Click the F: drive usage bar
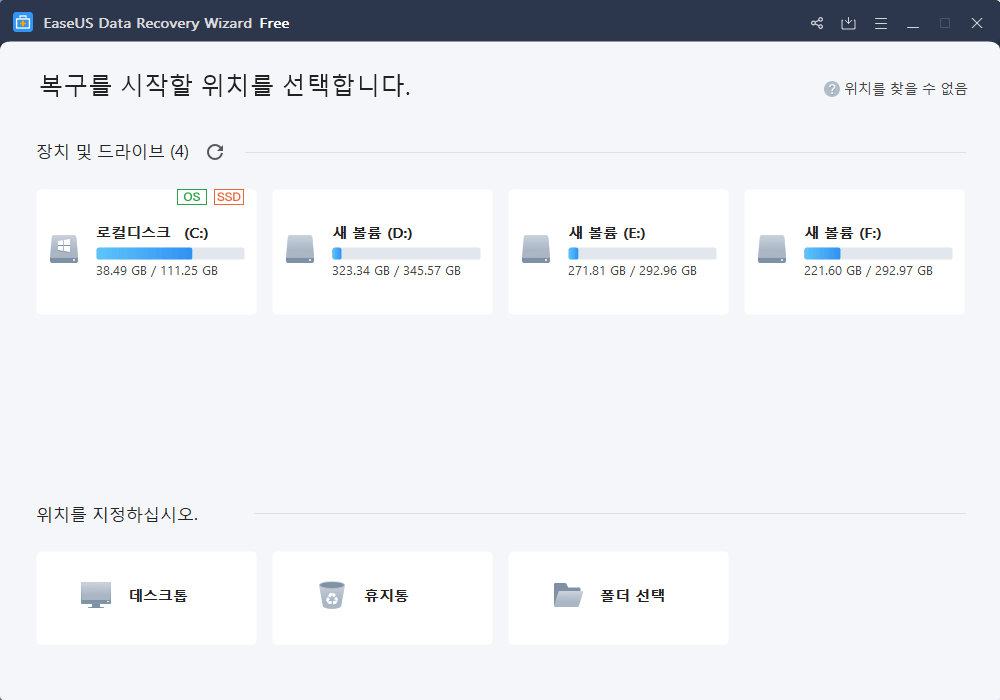Screen dimensions: 1000x700 click(878, 254)
